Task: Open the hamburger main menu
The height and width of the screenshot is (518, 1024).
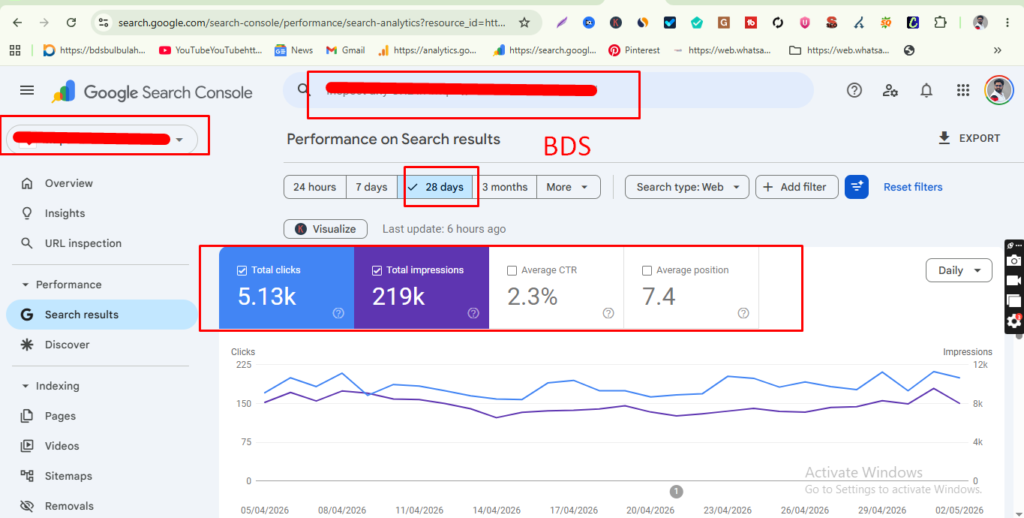Action: coord(27,91)
